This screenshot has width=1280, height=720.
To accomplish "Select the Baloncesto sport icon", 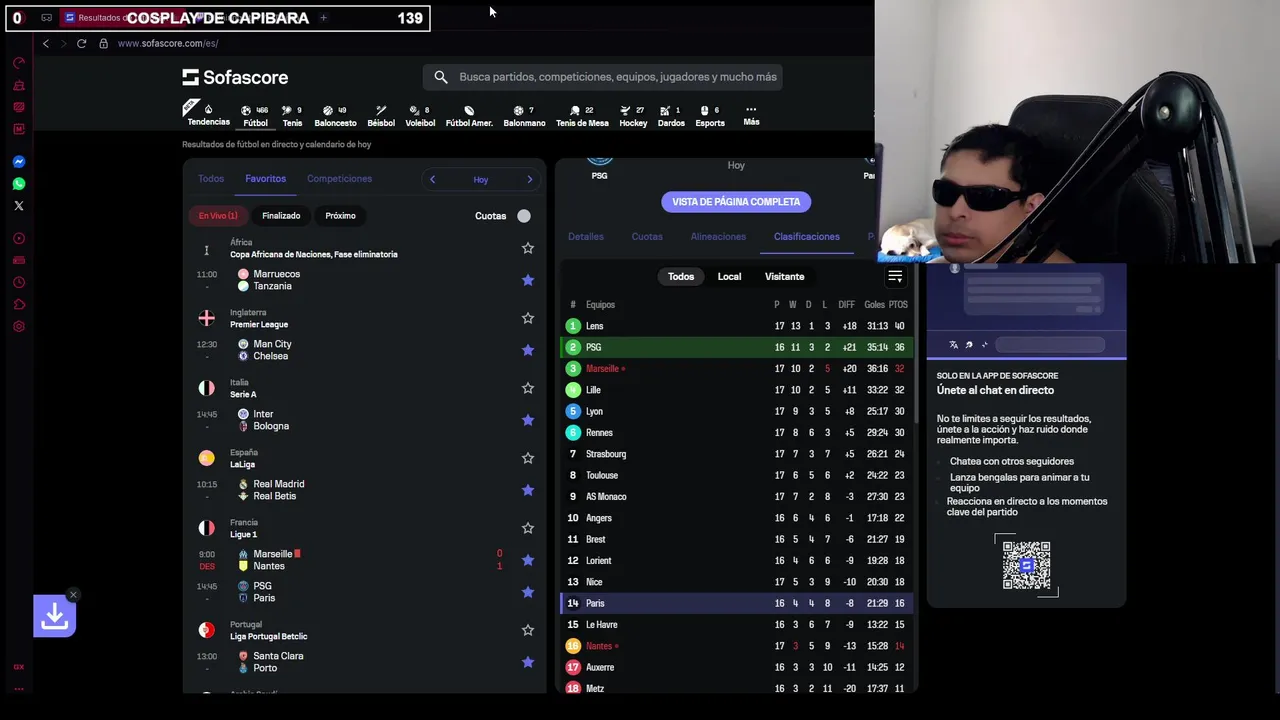I will click(335, 116).
